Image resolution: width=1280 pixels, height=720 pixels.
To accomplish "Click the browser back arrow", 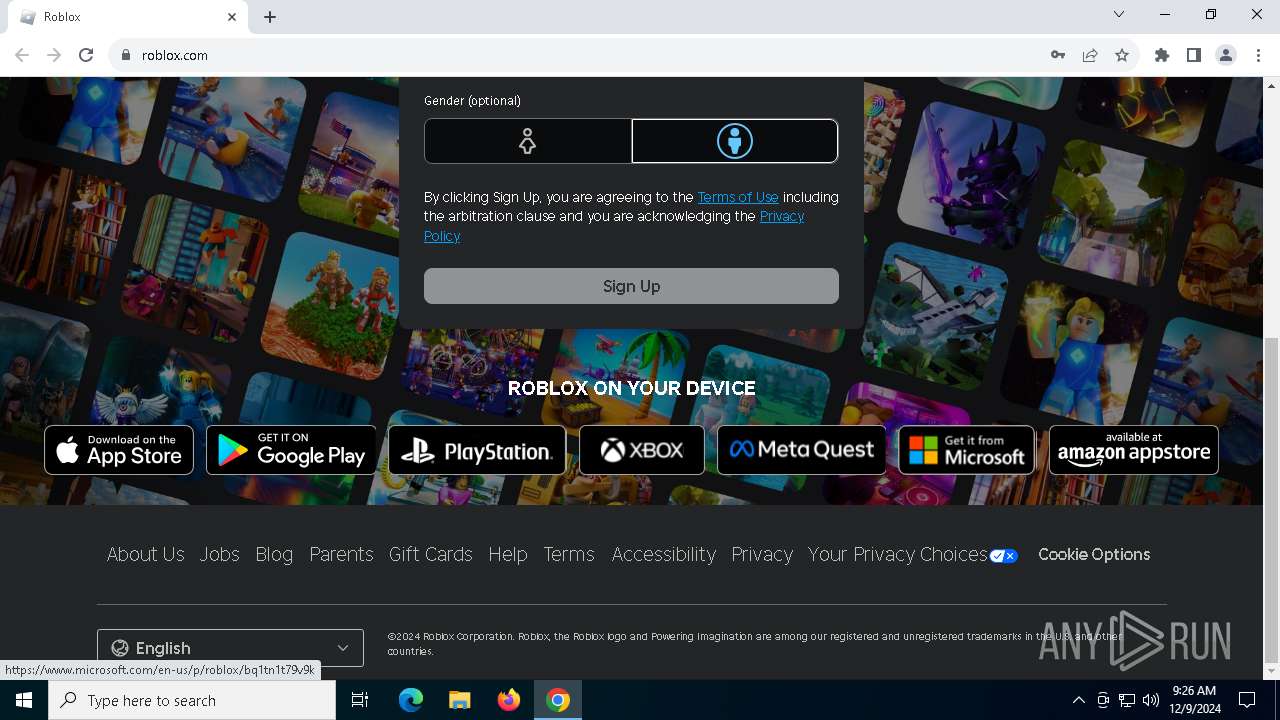I will pos(22,55).
